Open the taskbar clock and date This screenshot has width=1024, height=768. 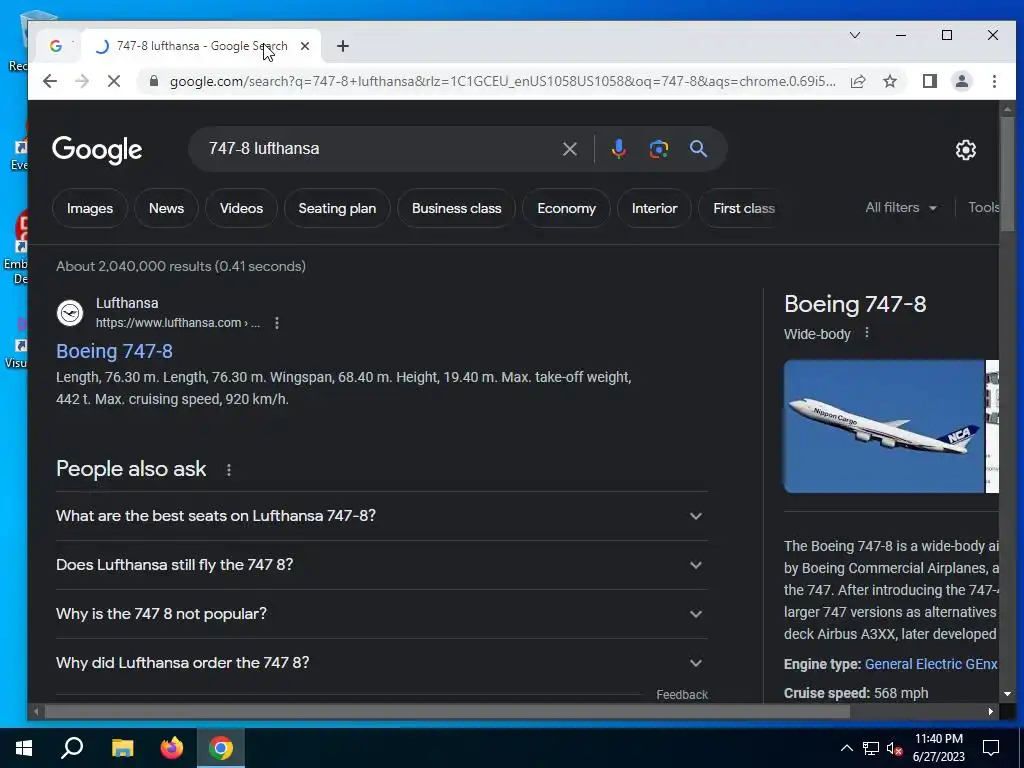(x=938, y=748)
